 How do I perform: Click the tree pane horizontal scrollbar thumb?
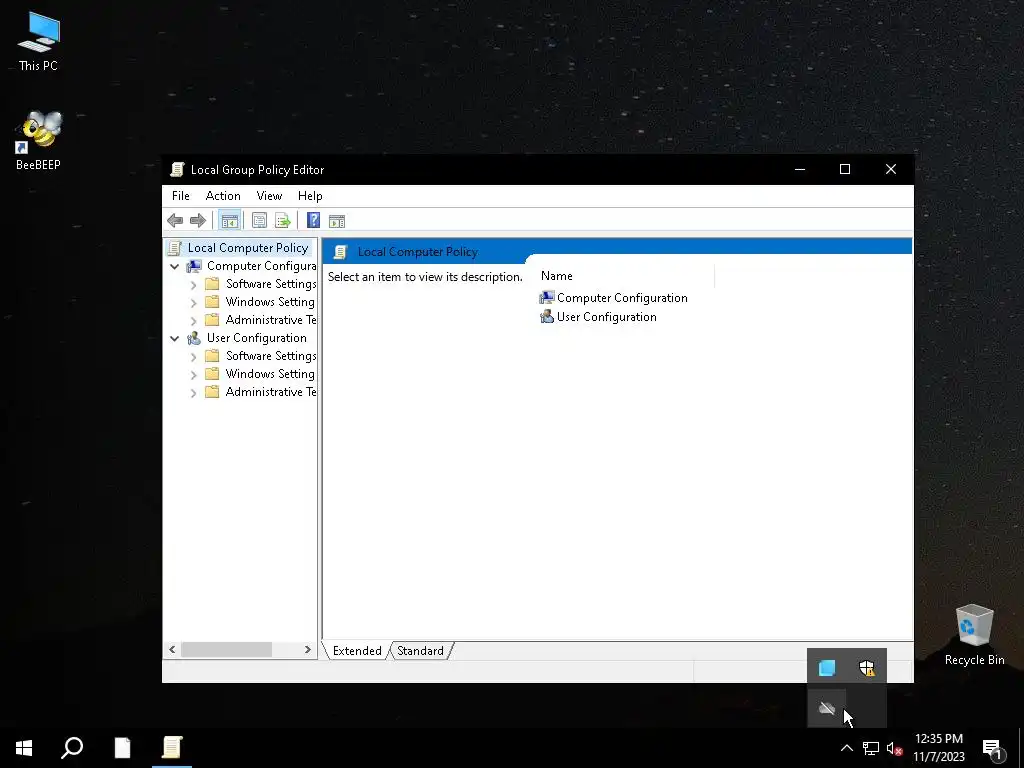point(226,649)
